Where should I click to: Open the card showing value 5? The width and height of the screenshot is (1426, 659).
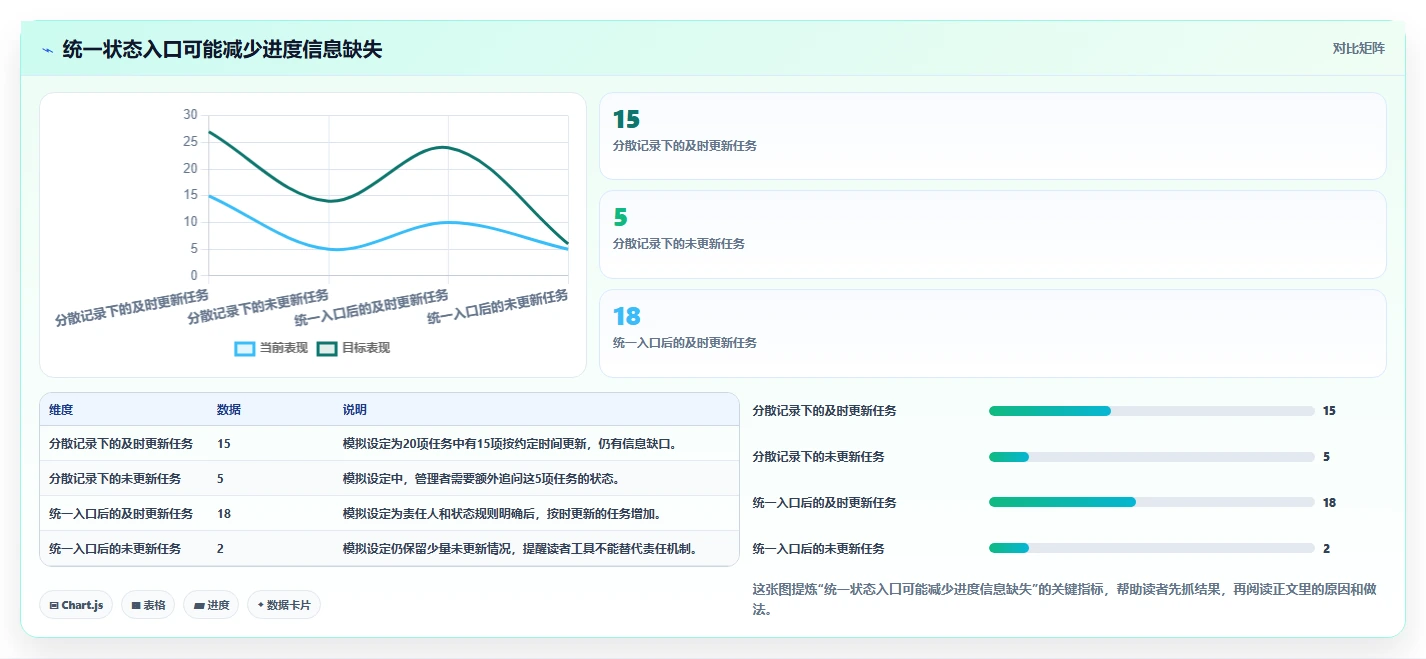point(992,234)
